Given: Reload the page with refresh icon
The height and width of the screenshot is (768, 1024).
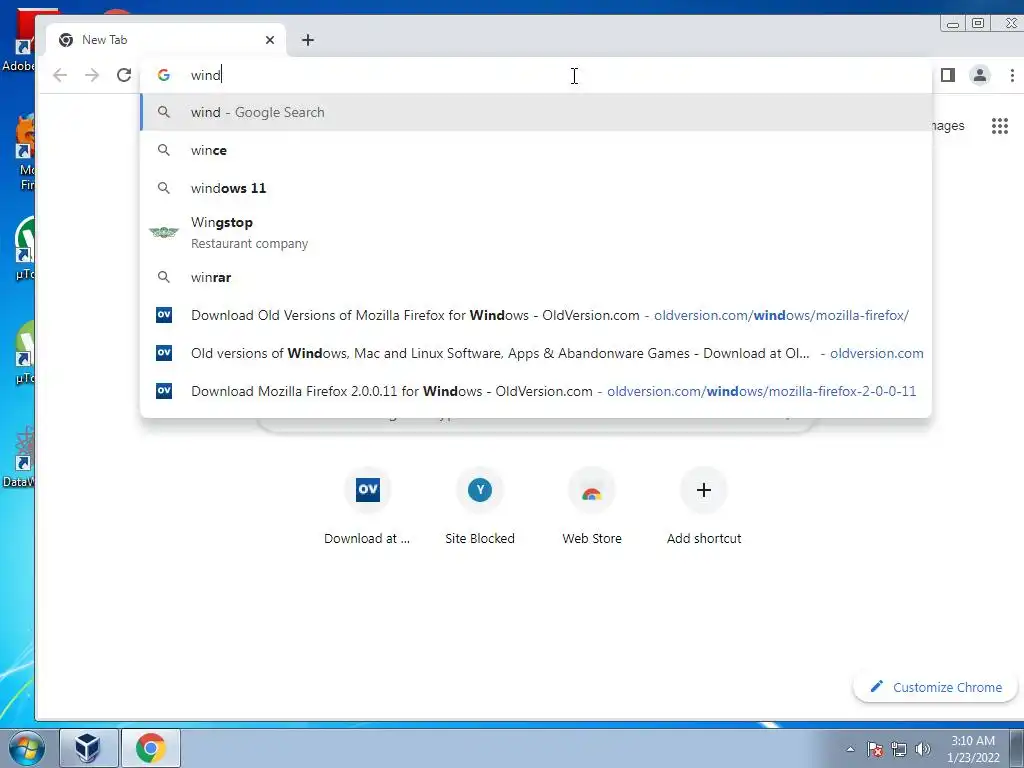Looking at the screenshot, I should pyautogui.click(x=124, y=75).
